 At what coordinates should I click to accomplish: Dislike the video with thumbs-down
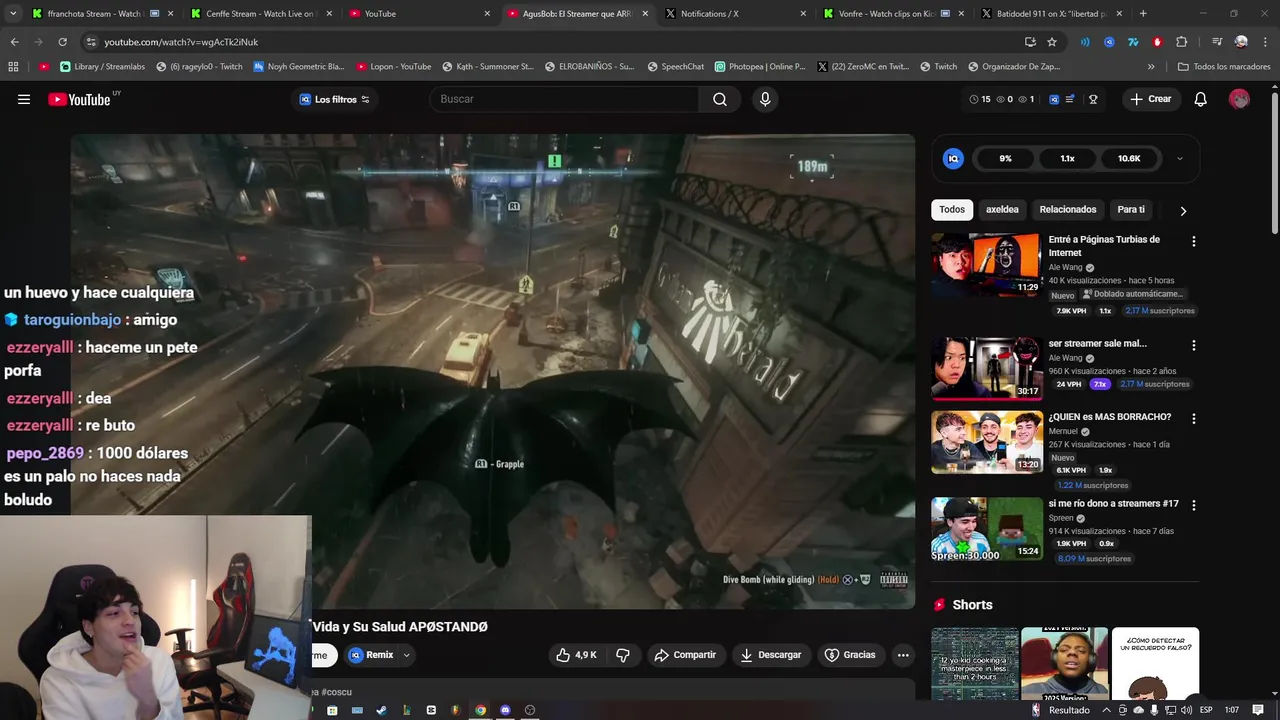pyautogui.click(x=622, y=655)
